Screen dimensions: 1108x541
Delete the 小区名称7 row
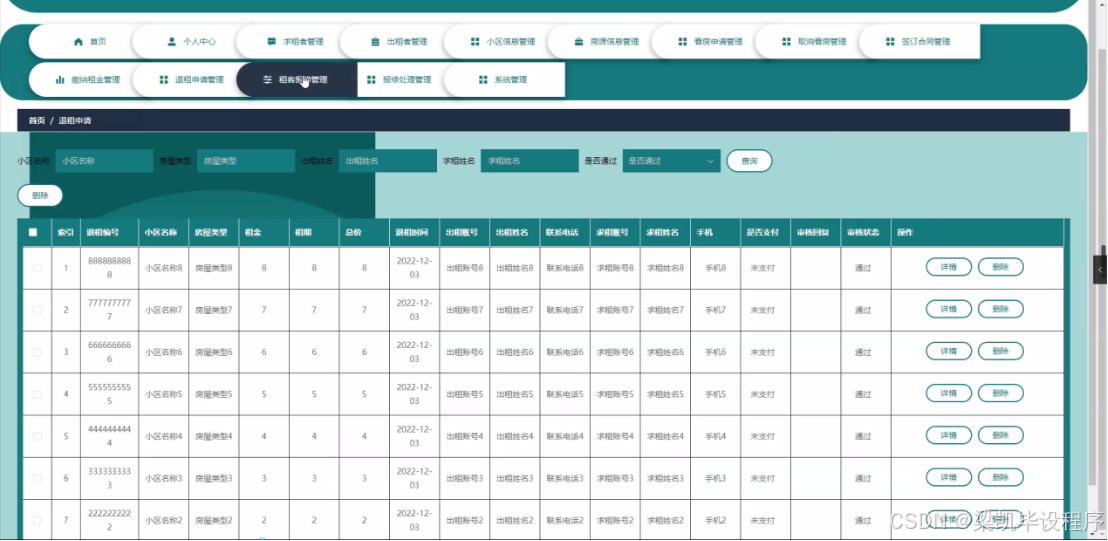[x=1001, y=309]
